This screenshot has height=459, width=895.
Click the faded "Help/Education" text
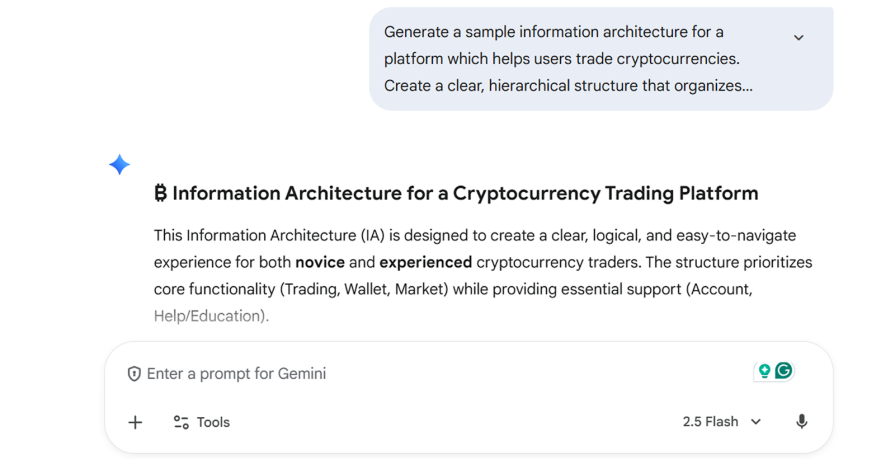coord(211,316)
